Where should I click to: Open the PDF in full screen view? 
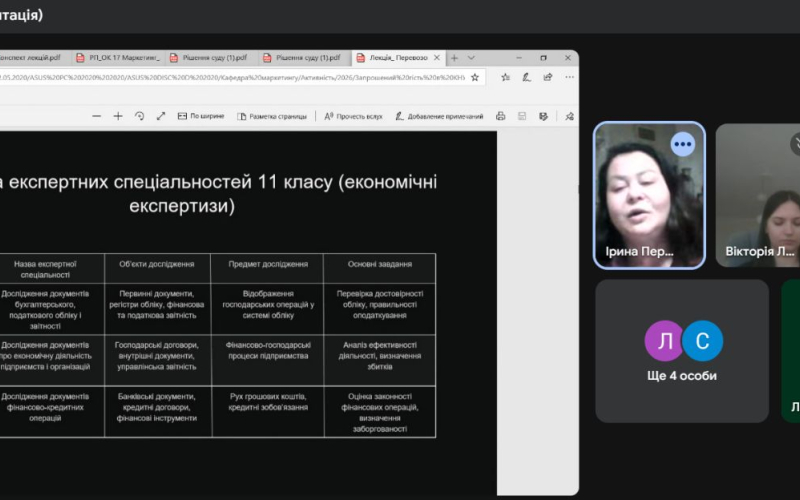pos(161,116)
